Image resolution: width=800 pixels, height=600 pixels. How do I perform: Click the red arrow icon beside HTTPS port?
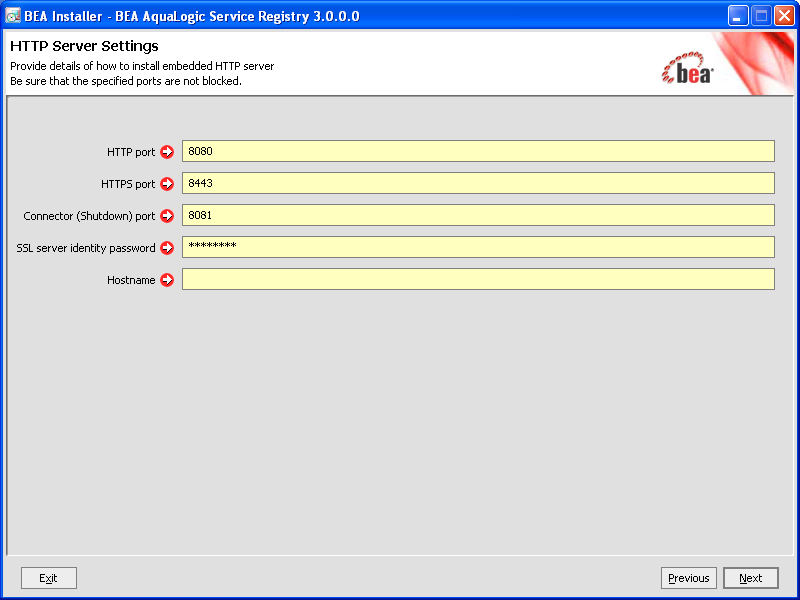tap(167, 184)
